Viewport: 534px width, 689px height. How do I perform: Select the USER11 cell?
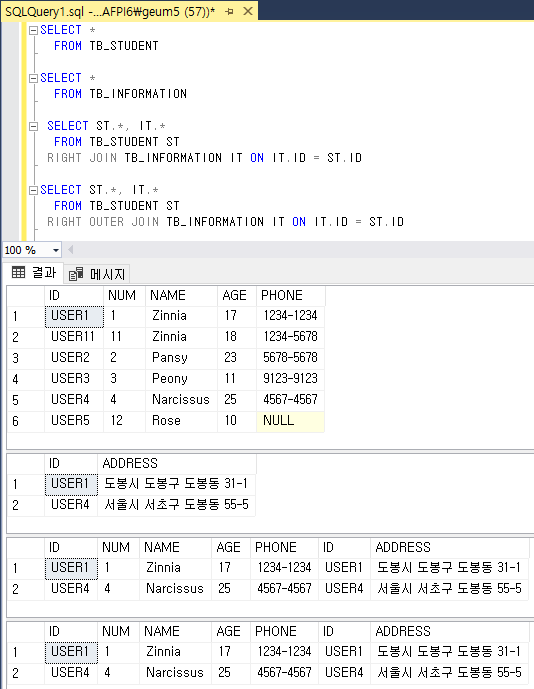click(74, 337)
